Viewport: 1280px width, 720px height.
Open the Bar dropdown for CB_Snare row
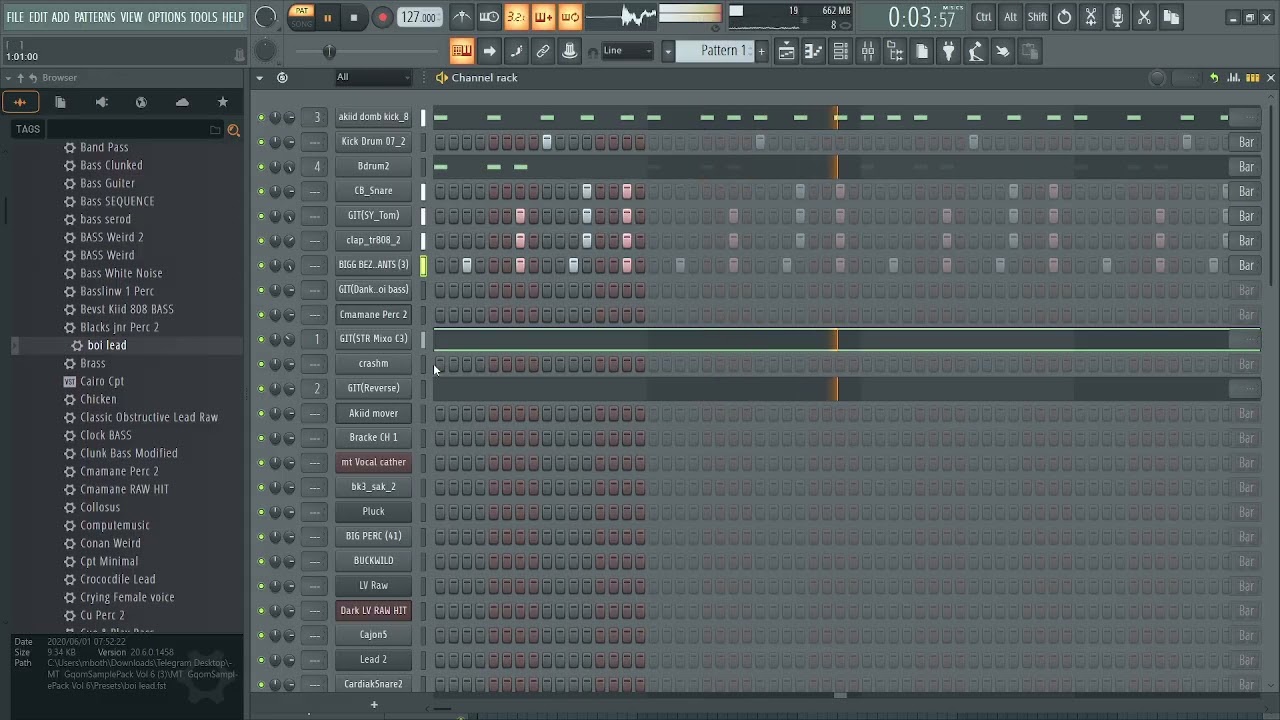click(x=1246, y=191)
